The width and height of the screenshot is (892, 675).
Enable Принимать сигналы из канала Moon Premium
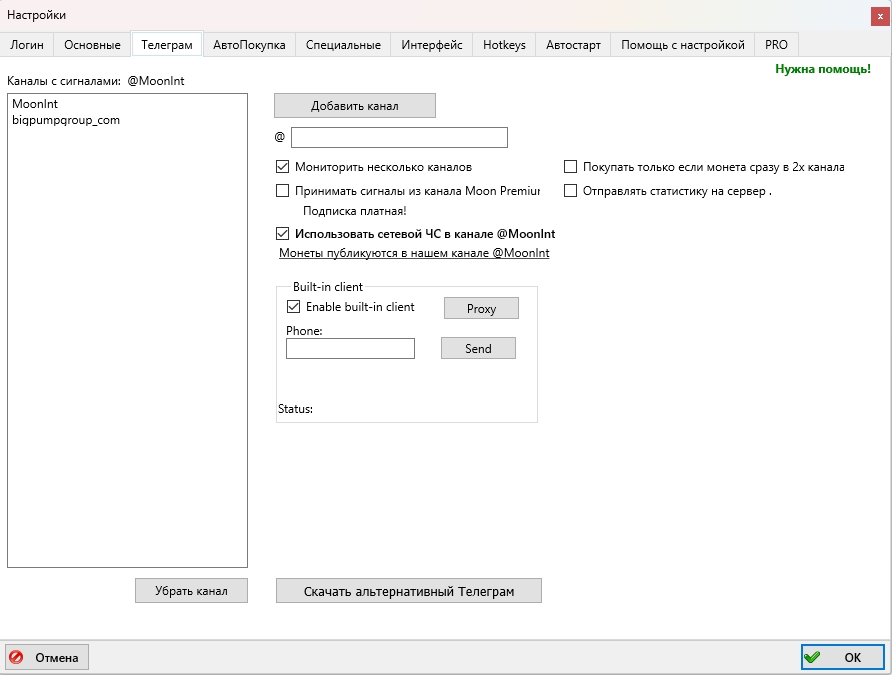click(282, 190)
